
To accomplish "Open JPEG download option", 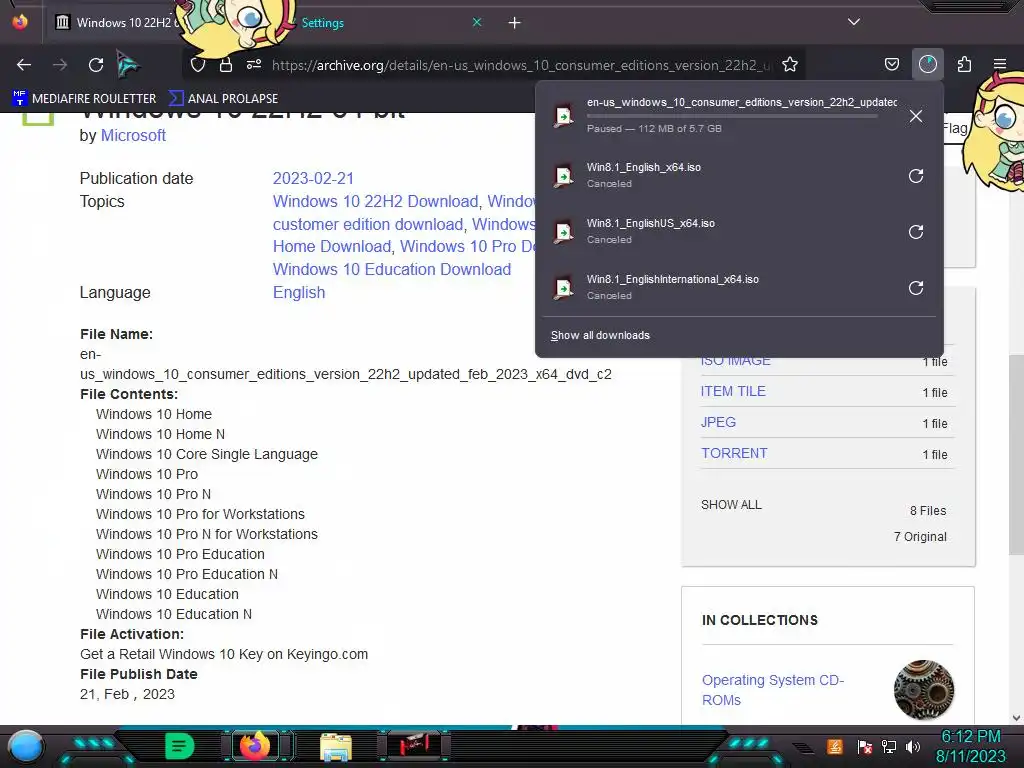I will (x=718, y=422).
